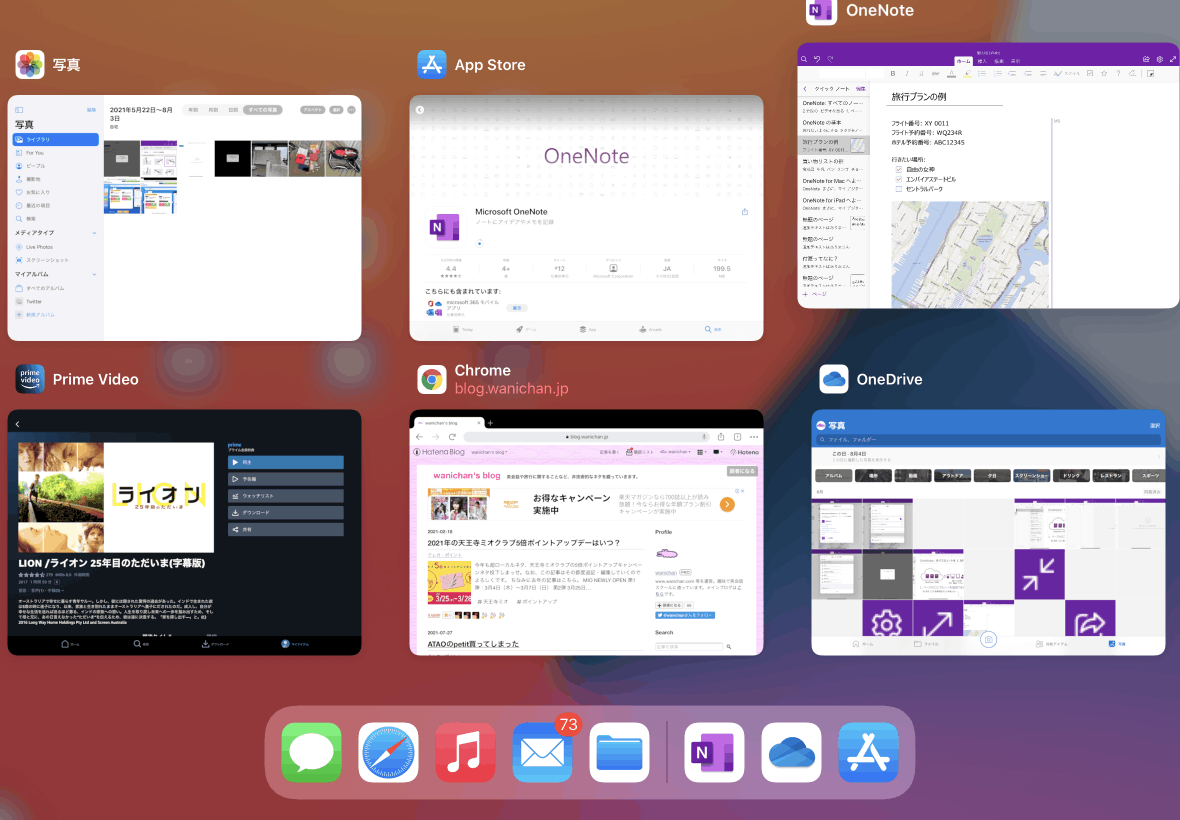
Task: Tap the アルバム chip in OneDrive
Action: pos(834,475)
